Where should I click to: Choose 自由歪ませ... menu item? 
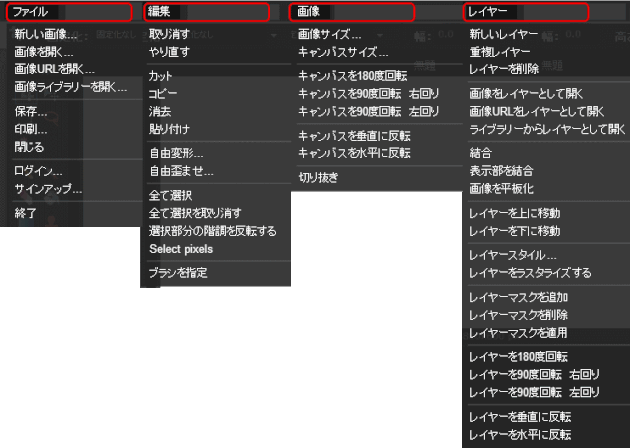tap(181, 171)
